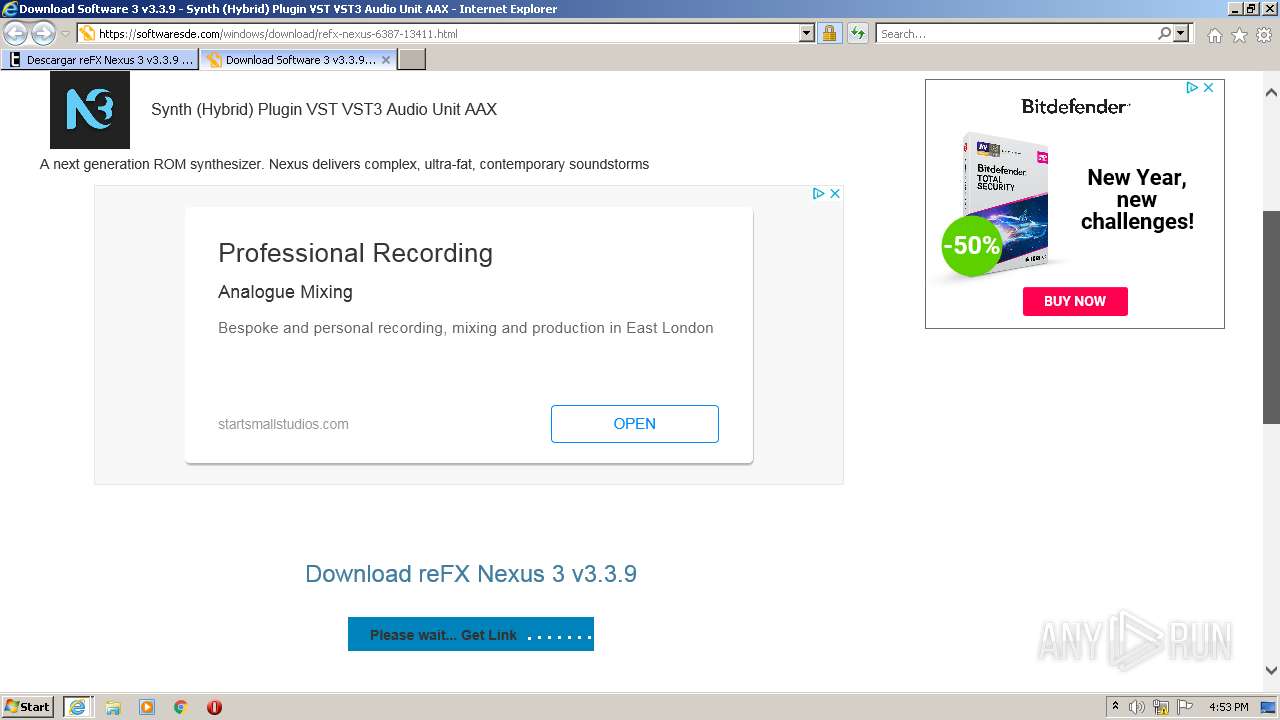Run search with the magnifier icon
This screenshot has width=1280, height=720.
[1164, 34]
